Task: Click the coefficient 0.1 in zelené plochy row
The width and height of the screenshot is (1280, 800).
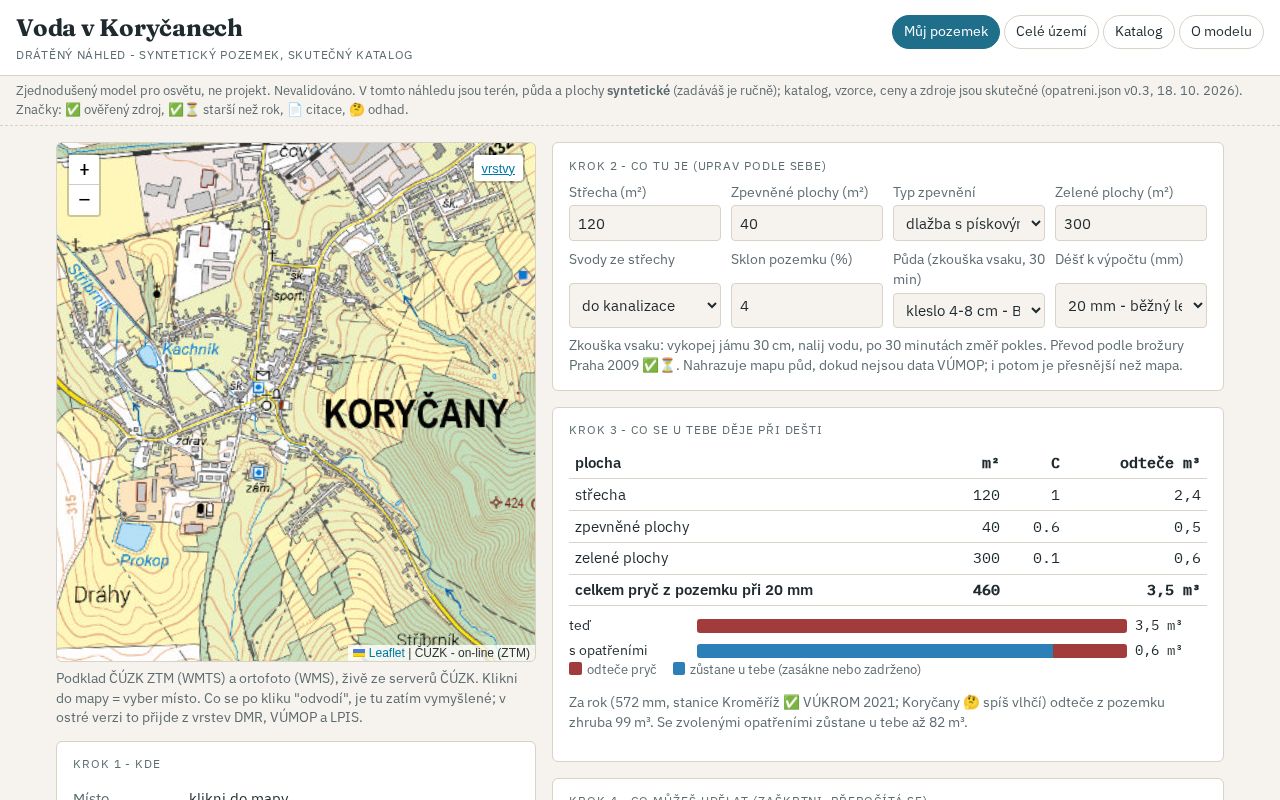Action: [1046, 558]
